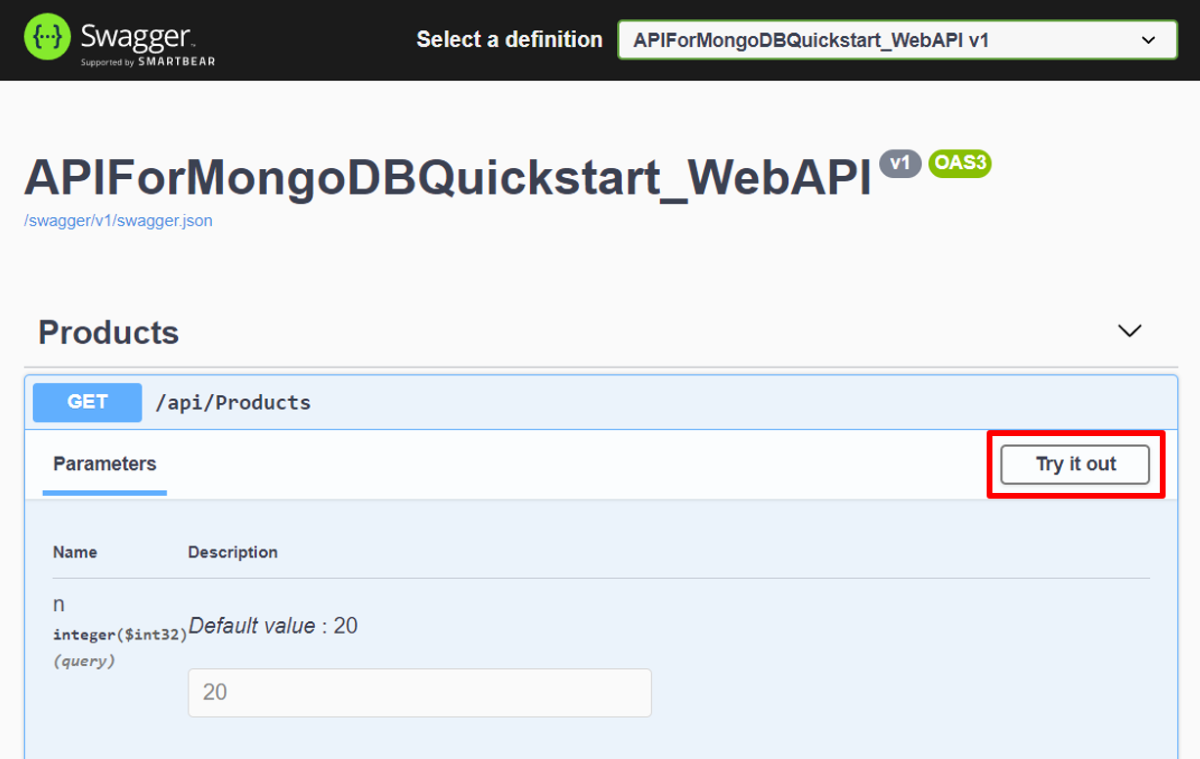Click the Products section heading
Viewport: 1200px width, 759px height.
click(x=108, y=332)
